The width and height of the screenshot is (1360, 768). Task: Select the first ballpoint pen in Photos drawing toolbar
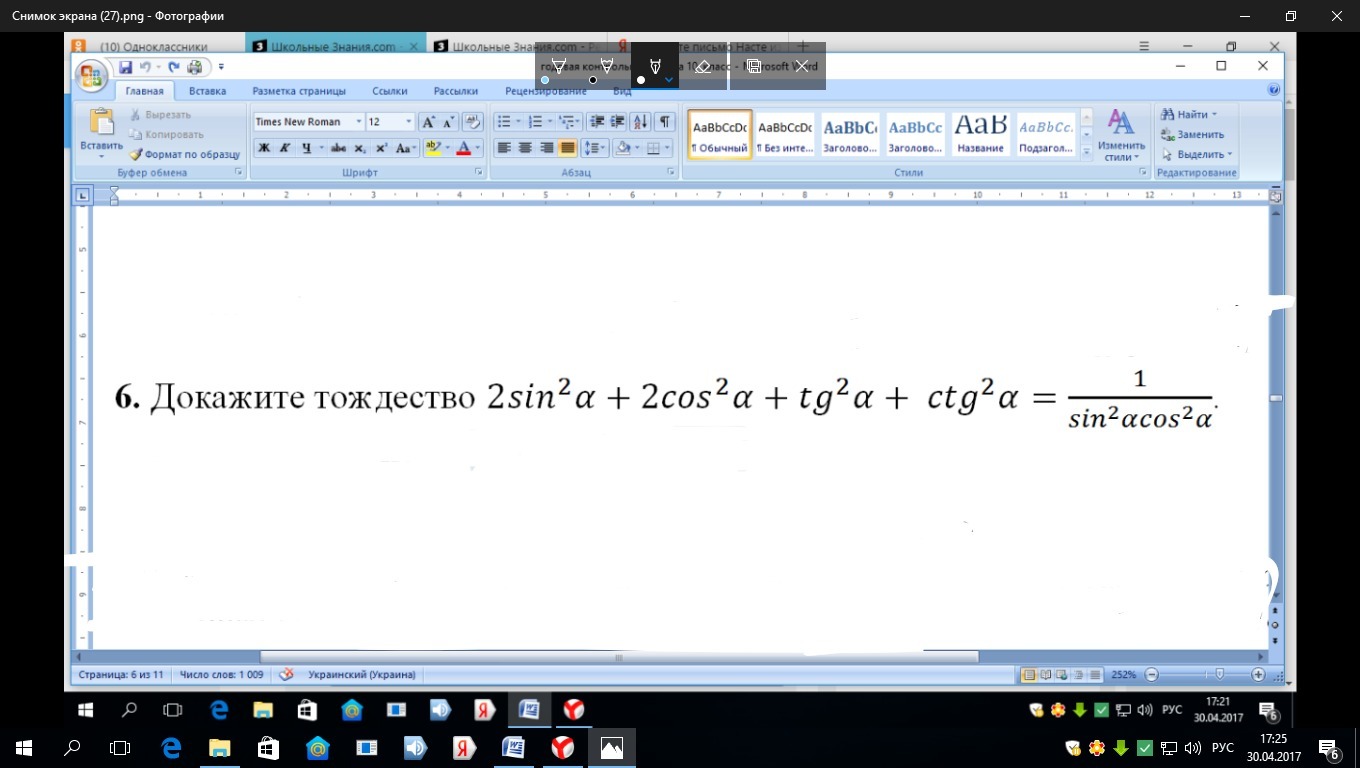click(x=559, y=66)
